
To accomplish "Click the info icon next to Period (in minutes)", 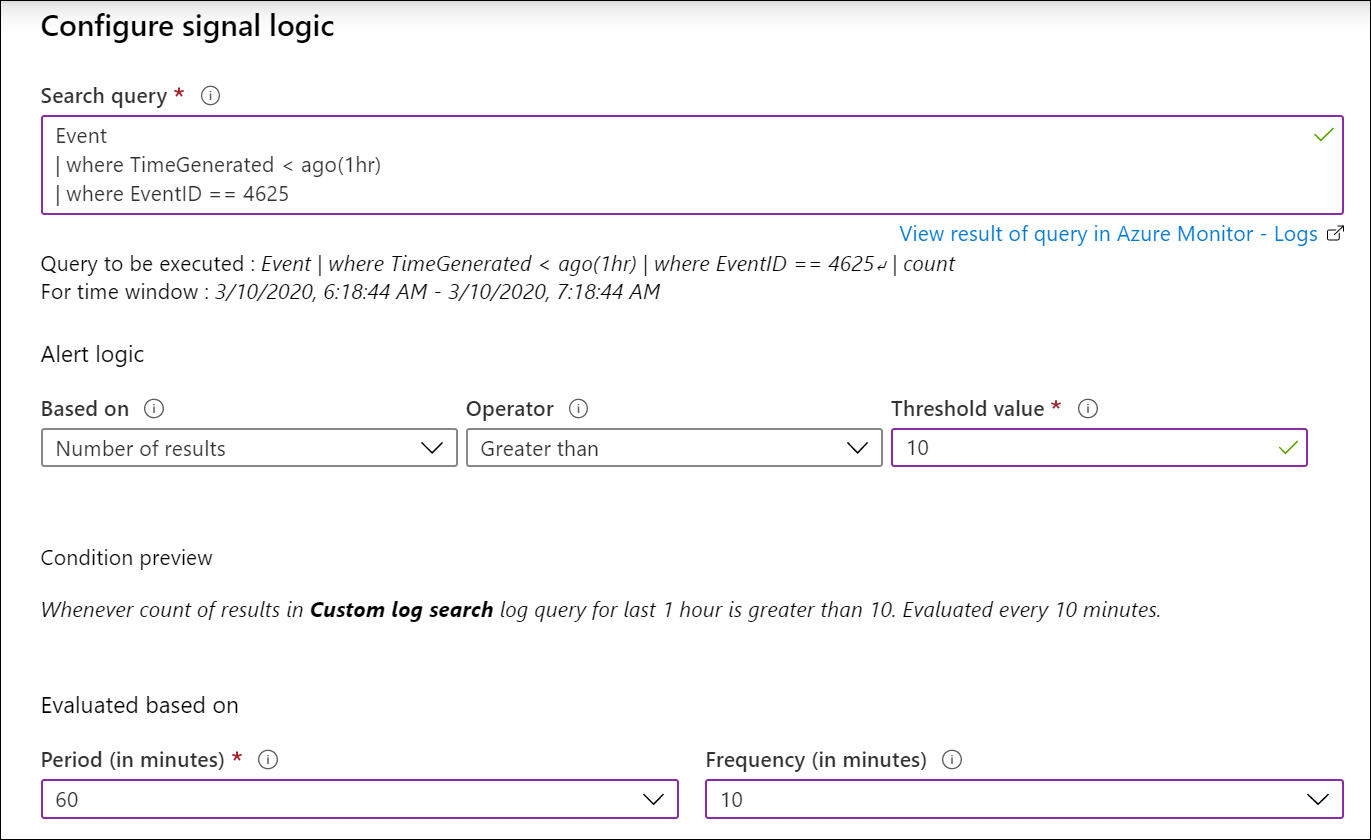I will click(x=268, y=760).
